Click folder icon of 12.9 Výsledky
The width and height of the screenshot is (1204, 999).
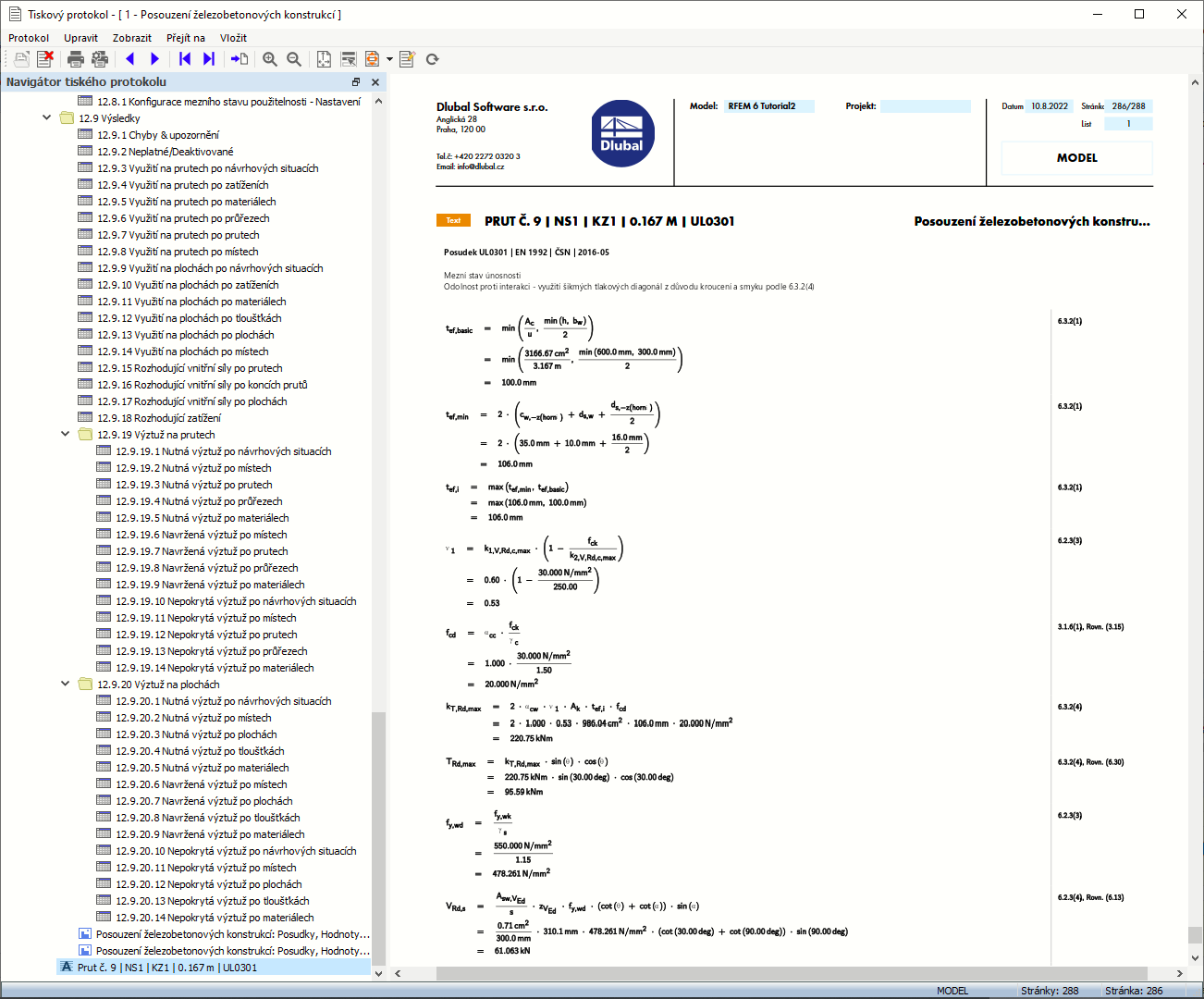(67, 118)
